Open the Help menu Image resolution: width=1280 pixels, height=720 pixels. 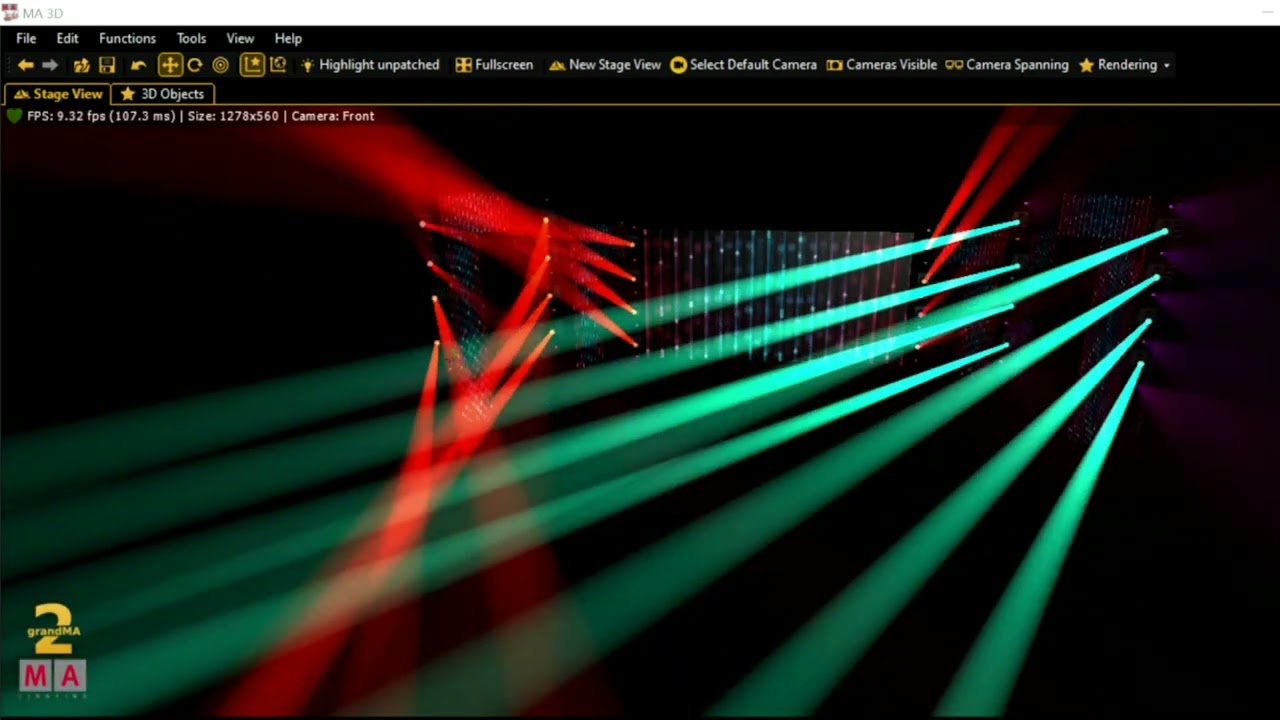[288, 38]
